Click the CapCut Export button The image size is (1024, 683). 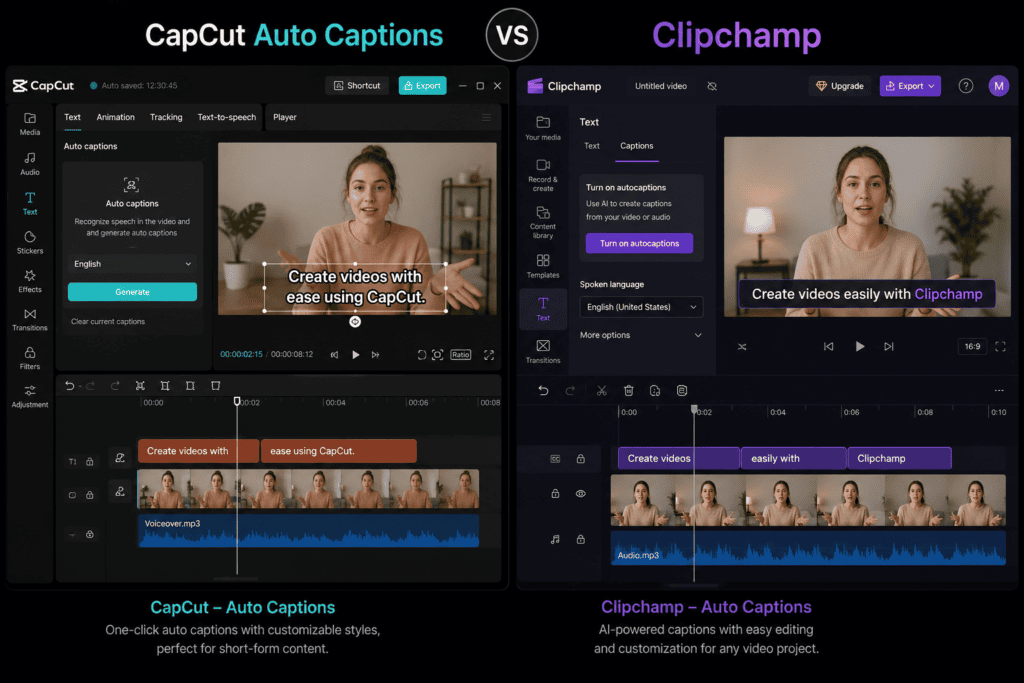click(423, 86)
